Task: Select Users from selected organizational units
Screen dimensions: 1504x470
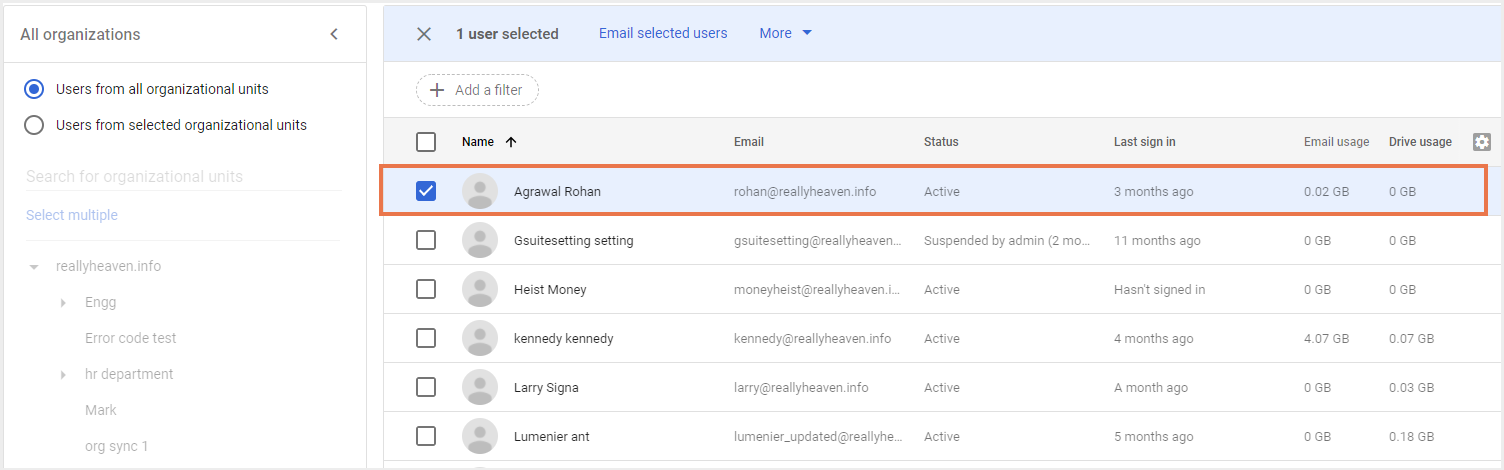Action: pos(34,125)
